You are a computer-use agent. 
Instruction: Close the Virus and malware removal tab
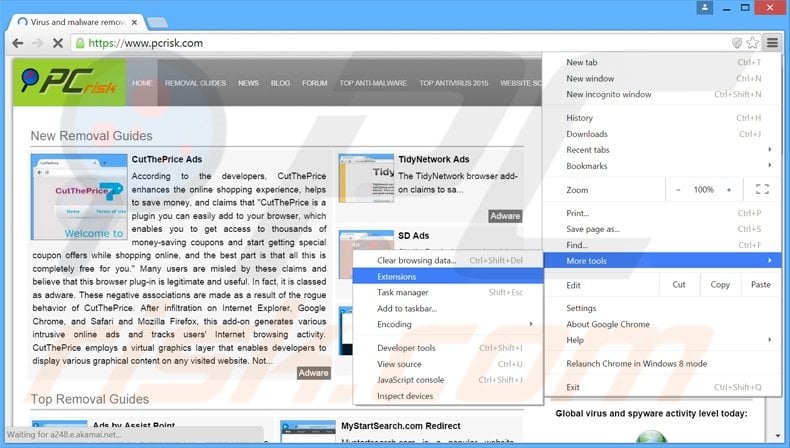[x=134, y=22]
